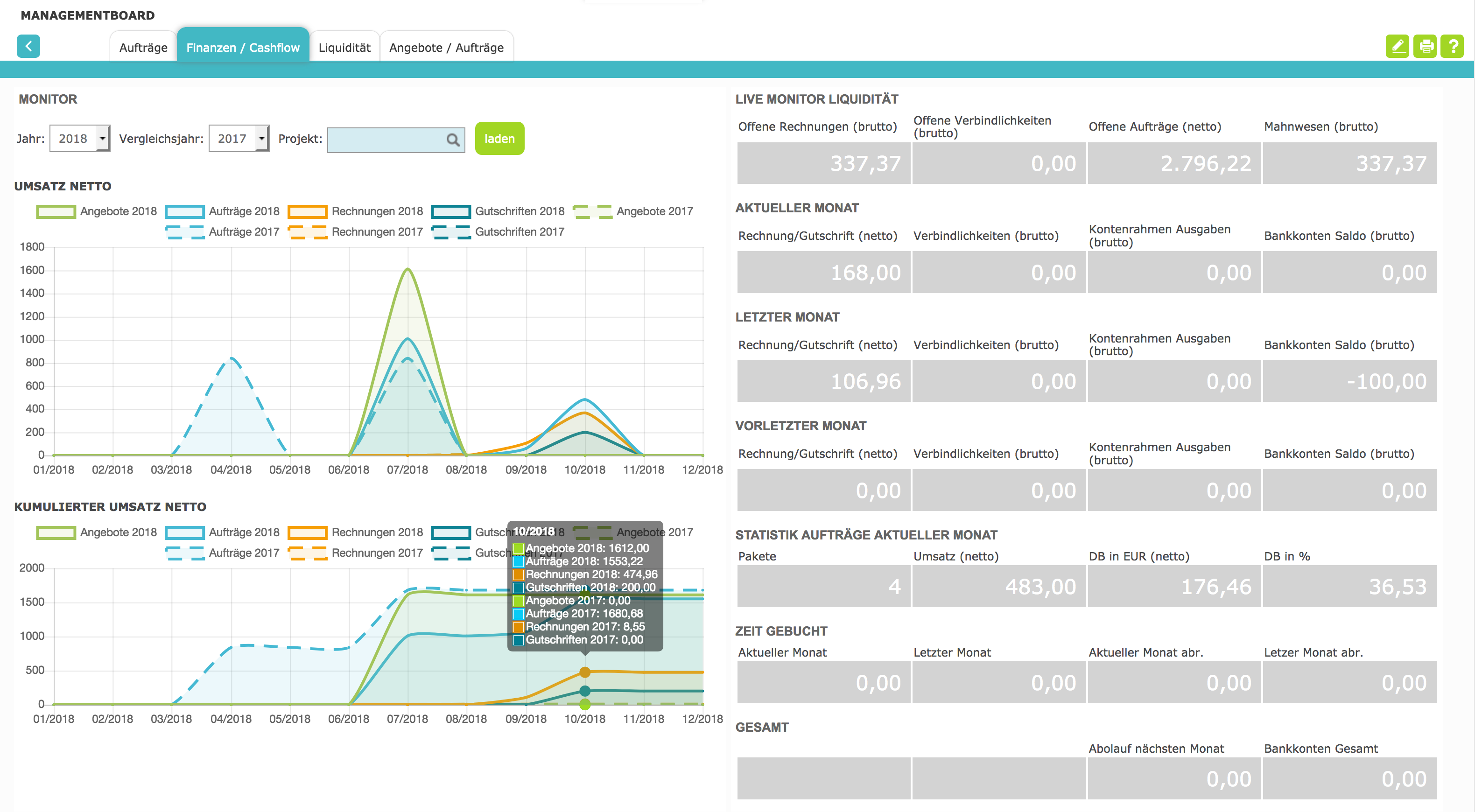Open help via question mark icon
The width and height of the screenshot is (1475, 812).
1452,46
